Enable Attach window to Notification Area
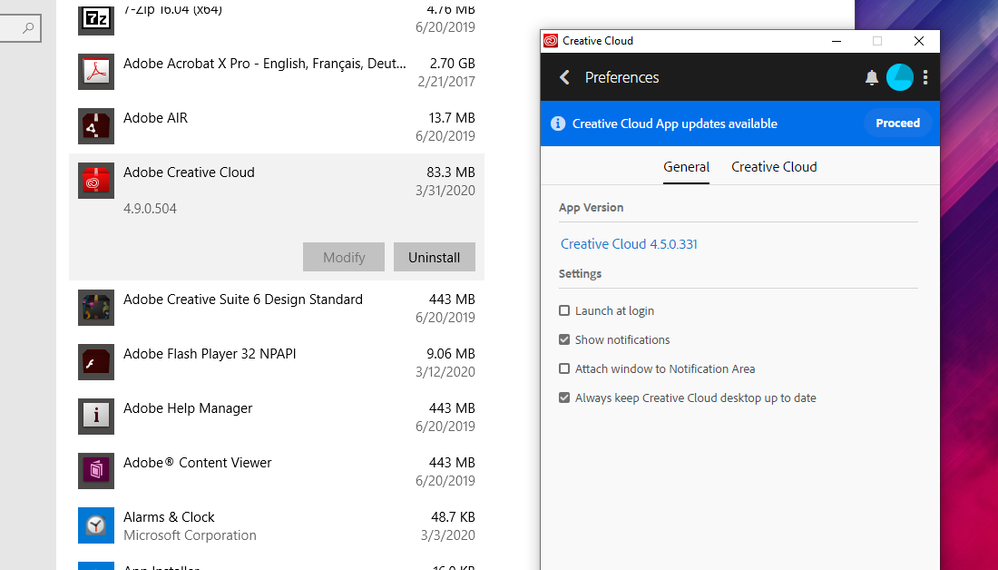 (x=564, y=368)
